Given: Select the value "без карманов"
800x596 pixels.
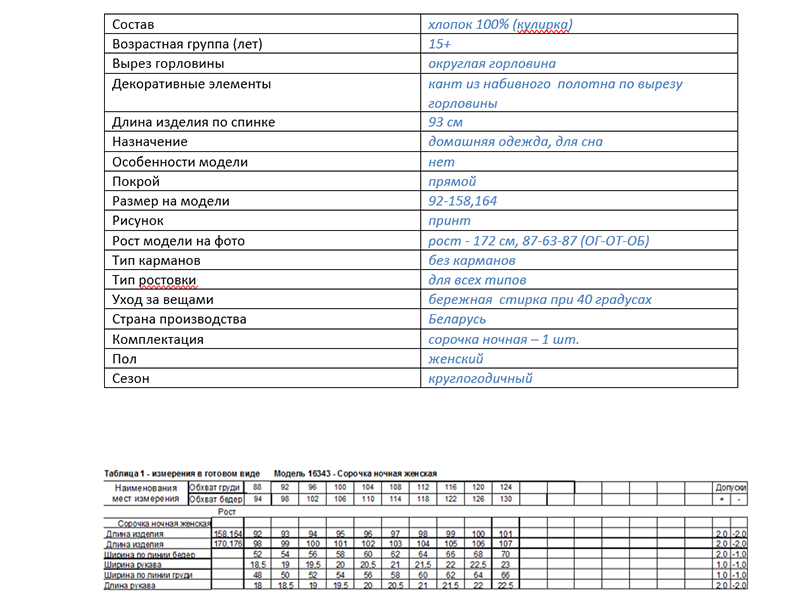Looking at the screenshot, I should coord(471,260).
